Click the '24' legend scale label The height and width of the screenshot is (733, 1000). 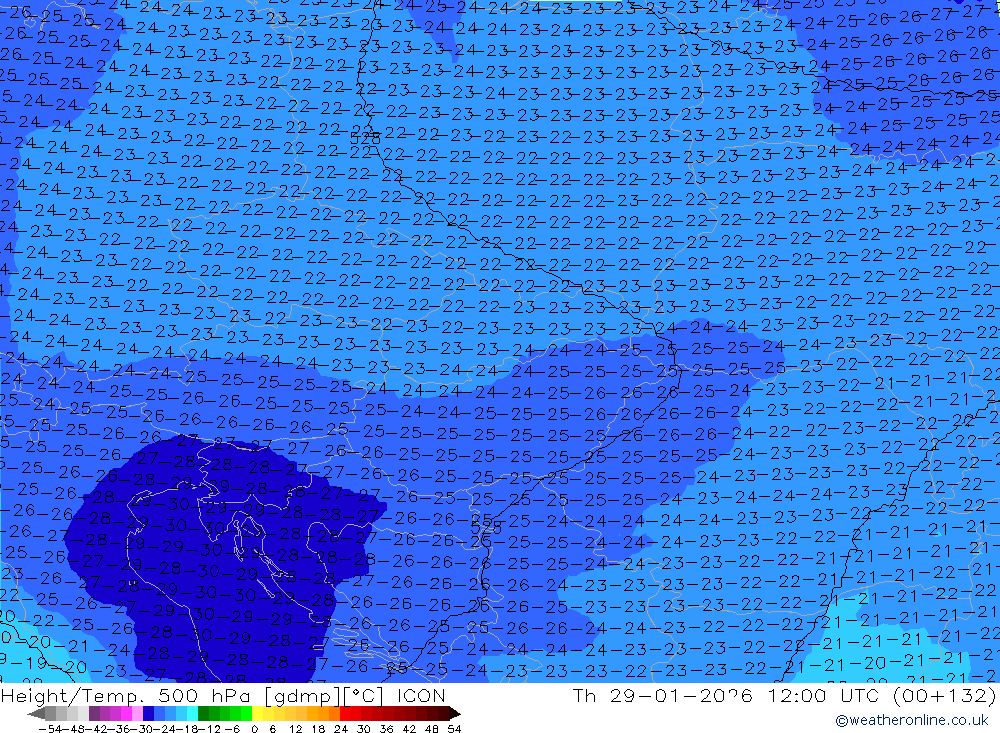(341, 729)
